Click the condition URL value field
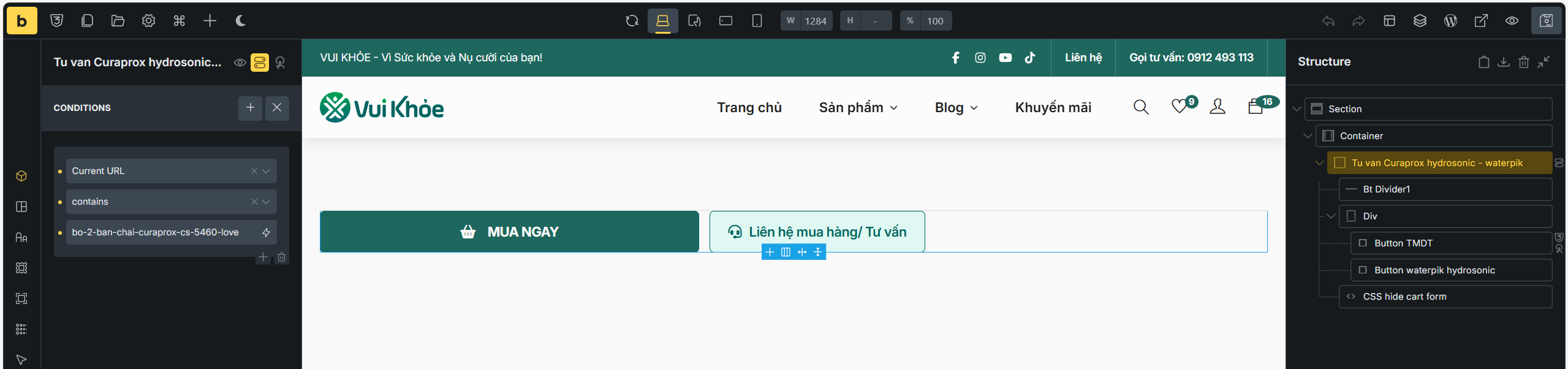The width and height of the screenshot is (1568, 369). pos(161,232)
